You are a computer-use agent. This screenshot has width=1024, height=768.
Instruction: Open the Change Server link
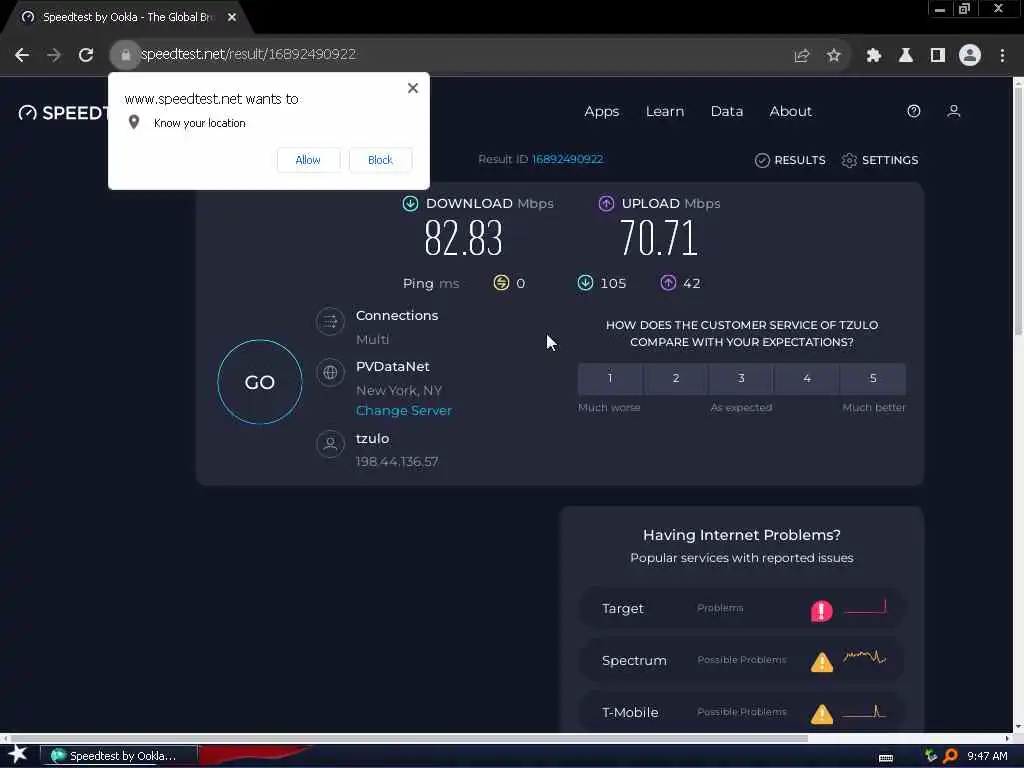404,411
